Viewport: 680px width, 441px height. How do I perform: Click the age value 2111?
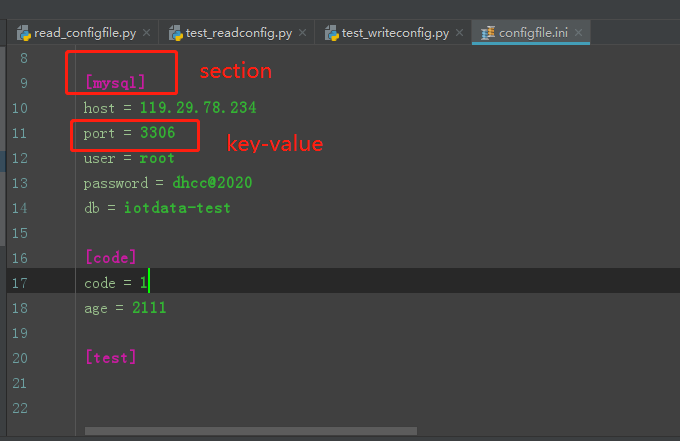click(x=149, y=308)
